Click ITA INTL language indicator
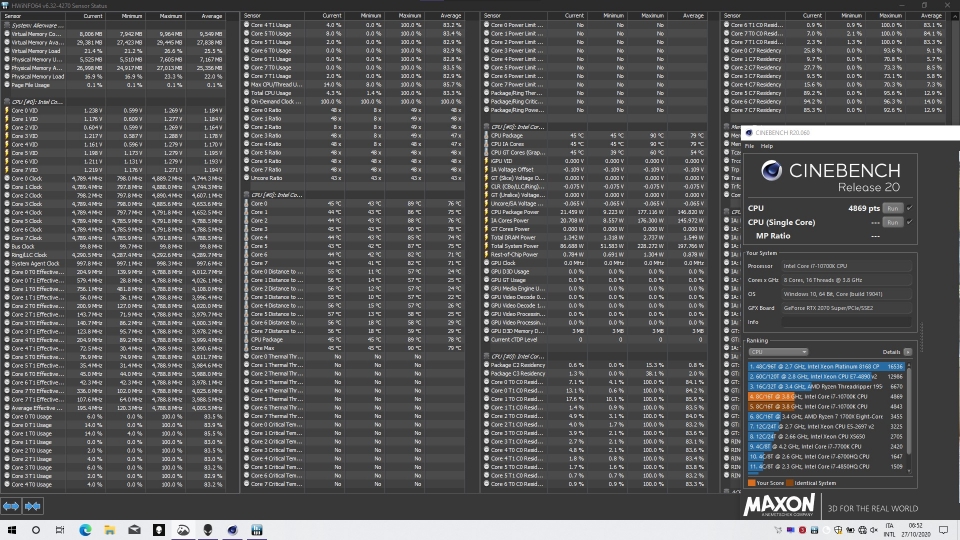This screenshot has width=960, height=540. click(890, 530)
